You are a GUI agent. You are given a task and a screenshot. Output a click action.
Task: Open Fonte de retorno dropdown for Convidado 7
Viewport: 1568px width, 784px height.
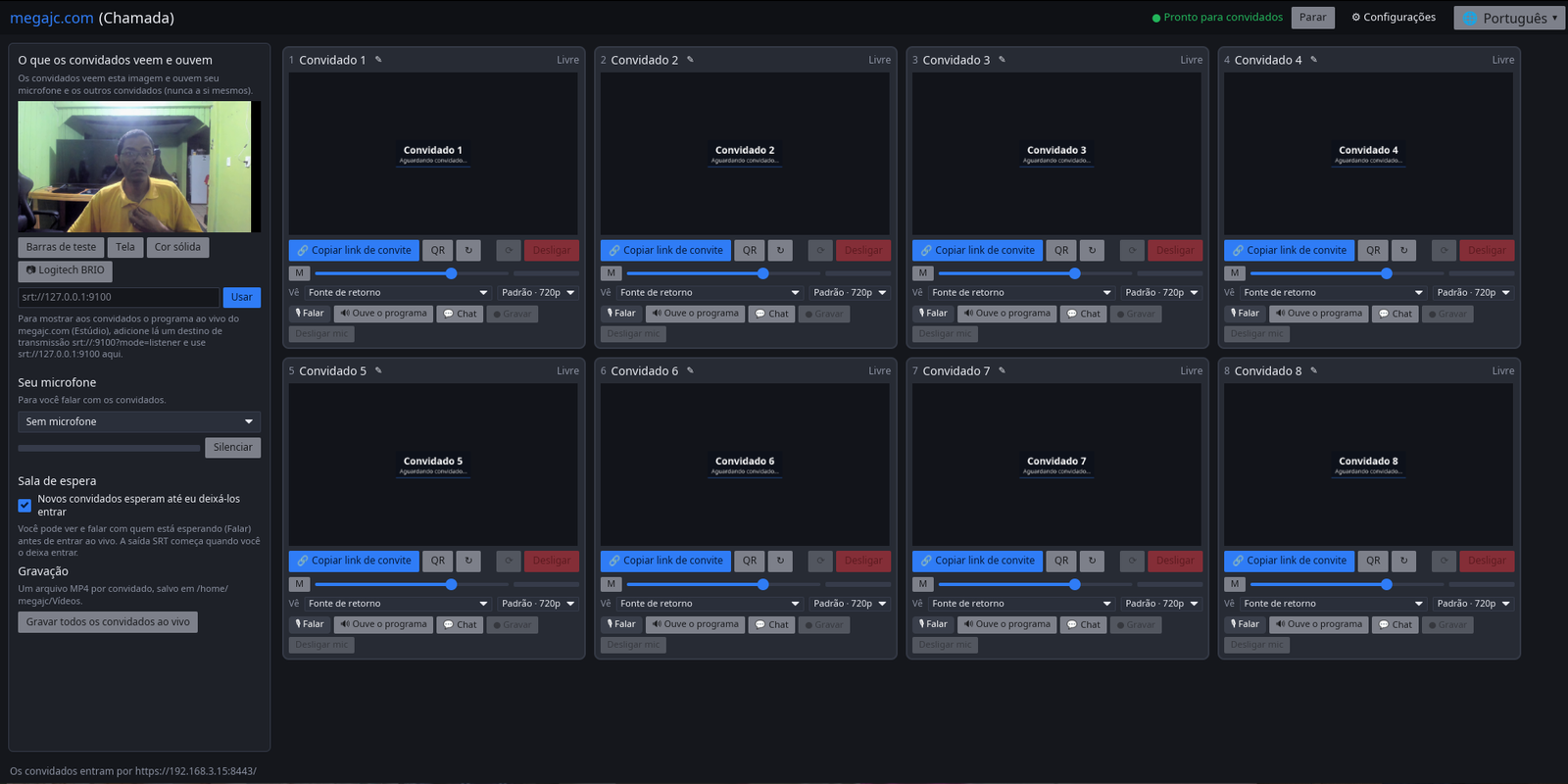(x=1021, y=604)
